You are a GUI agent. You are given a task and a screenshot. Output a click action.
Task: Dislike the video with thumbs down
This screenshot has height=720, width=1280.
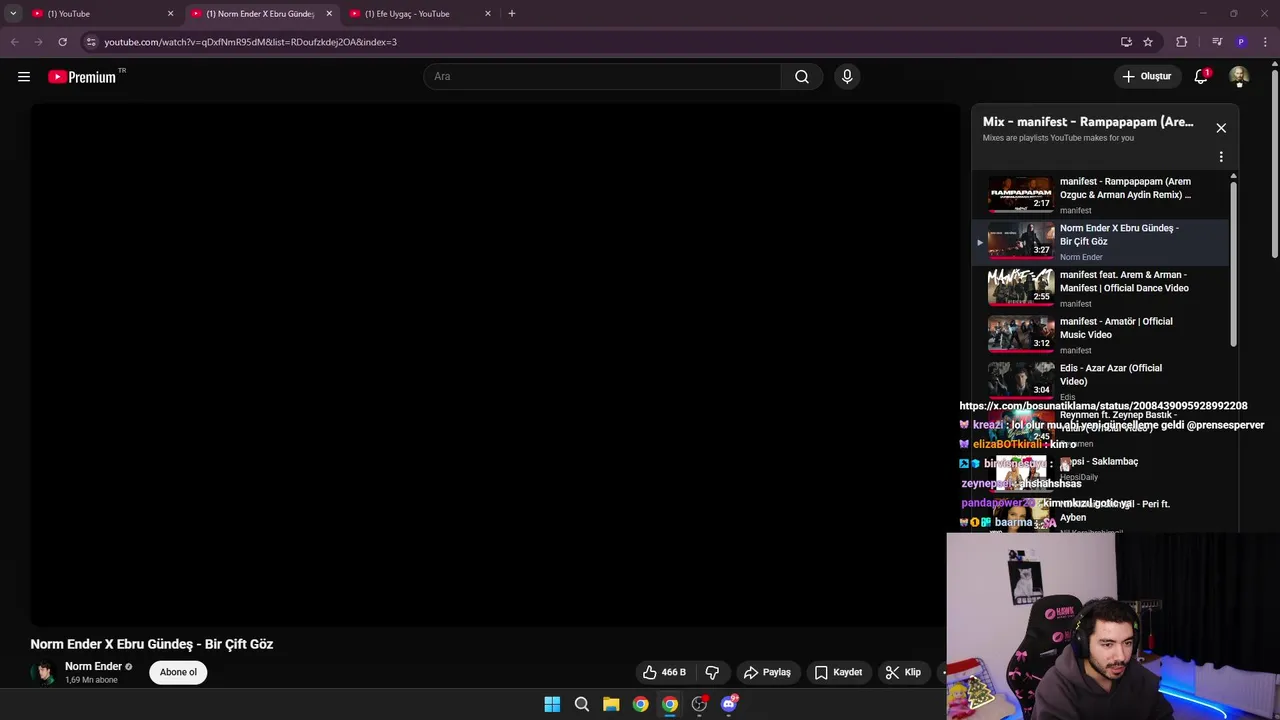(712, 672)
